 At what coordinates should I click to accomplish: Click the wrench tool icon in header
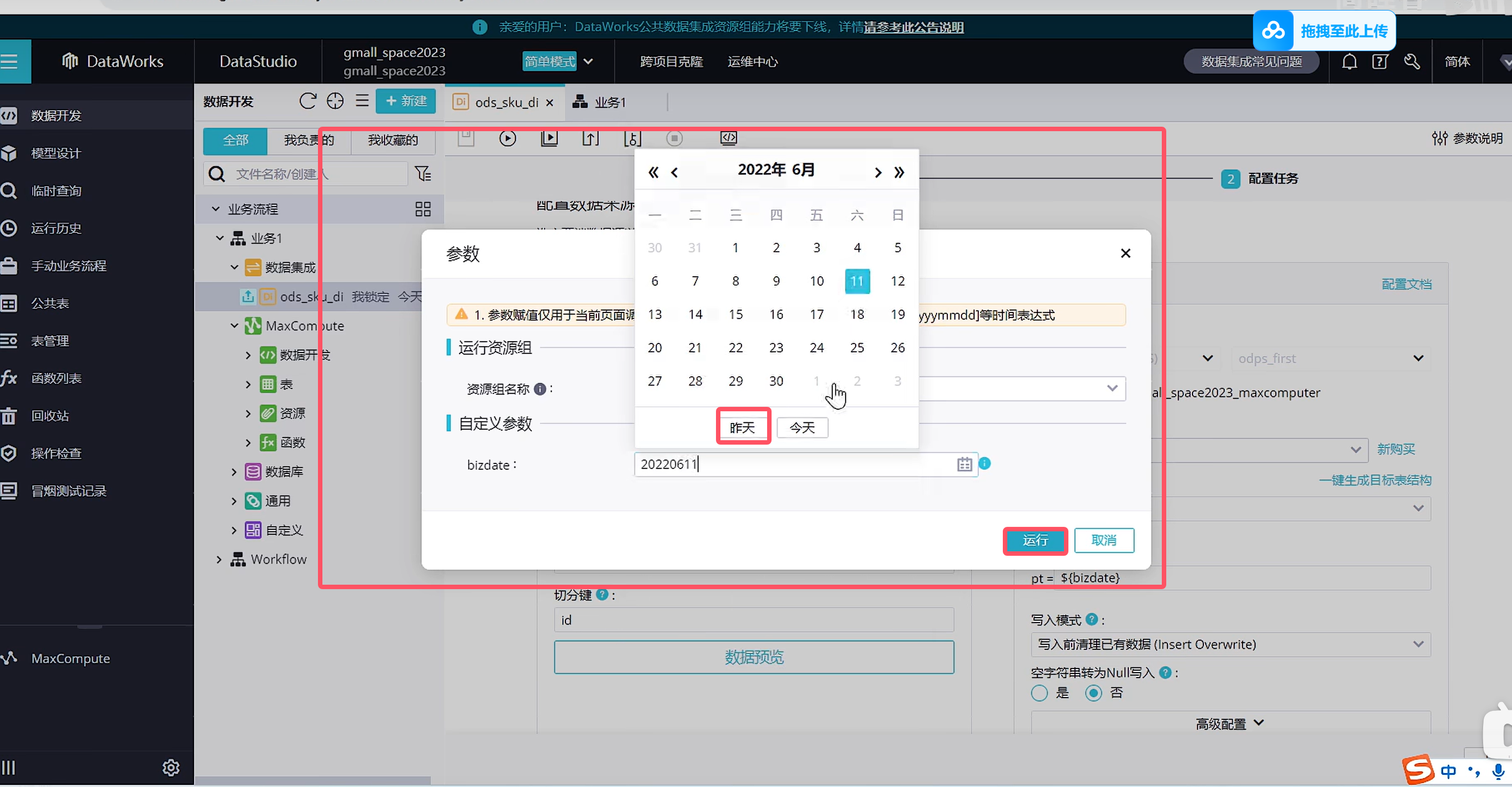click(x=1411, y=62)
